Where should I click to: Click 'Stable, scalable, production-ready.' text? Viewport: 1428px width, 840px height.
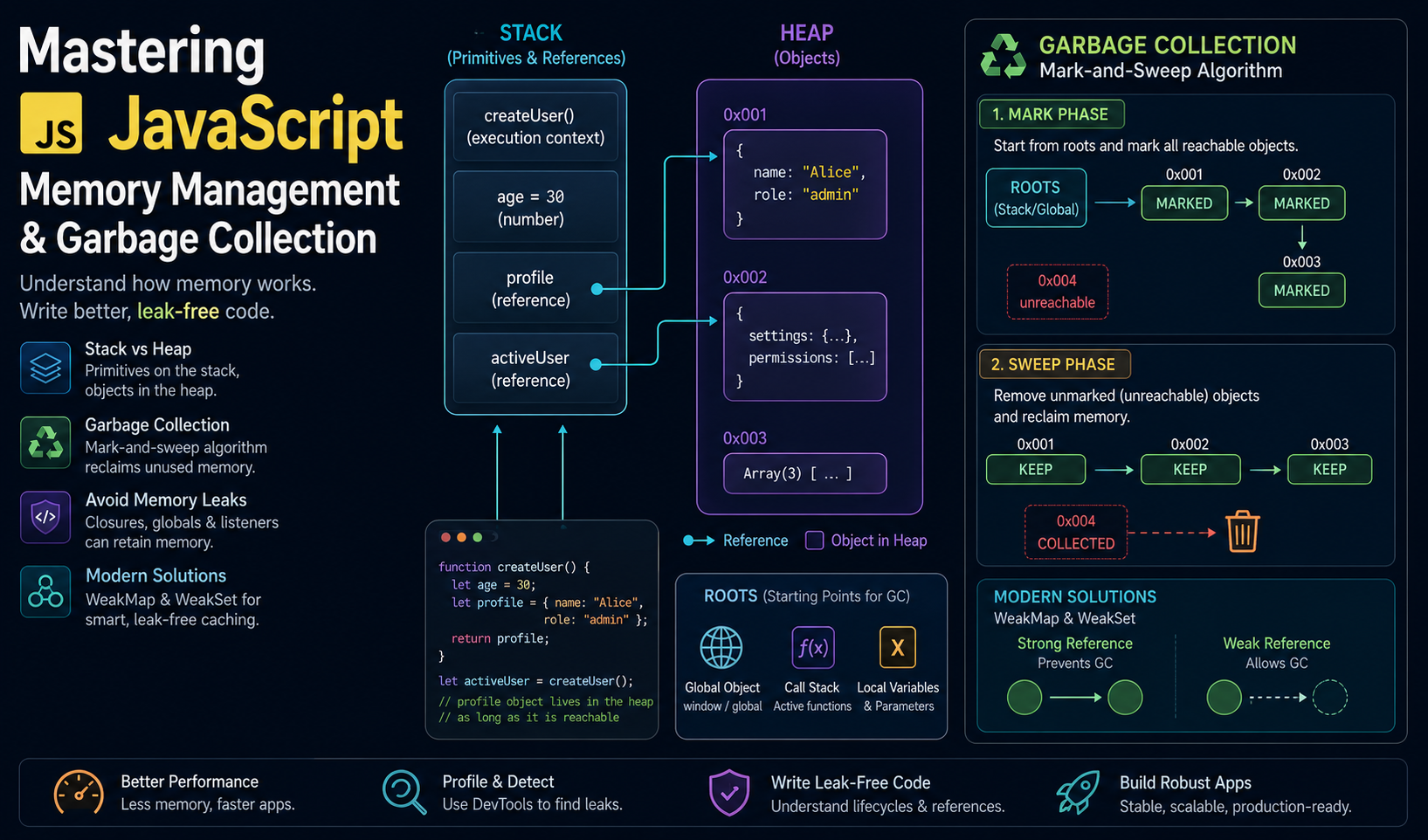(x=1236, y=807)
